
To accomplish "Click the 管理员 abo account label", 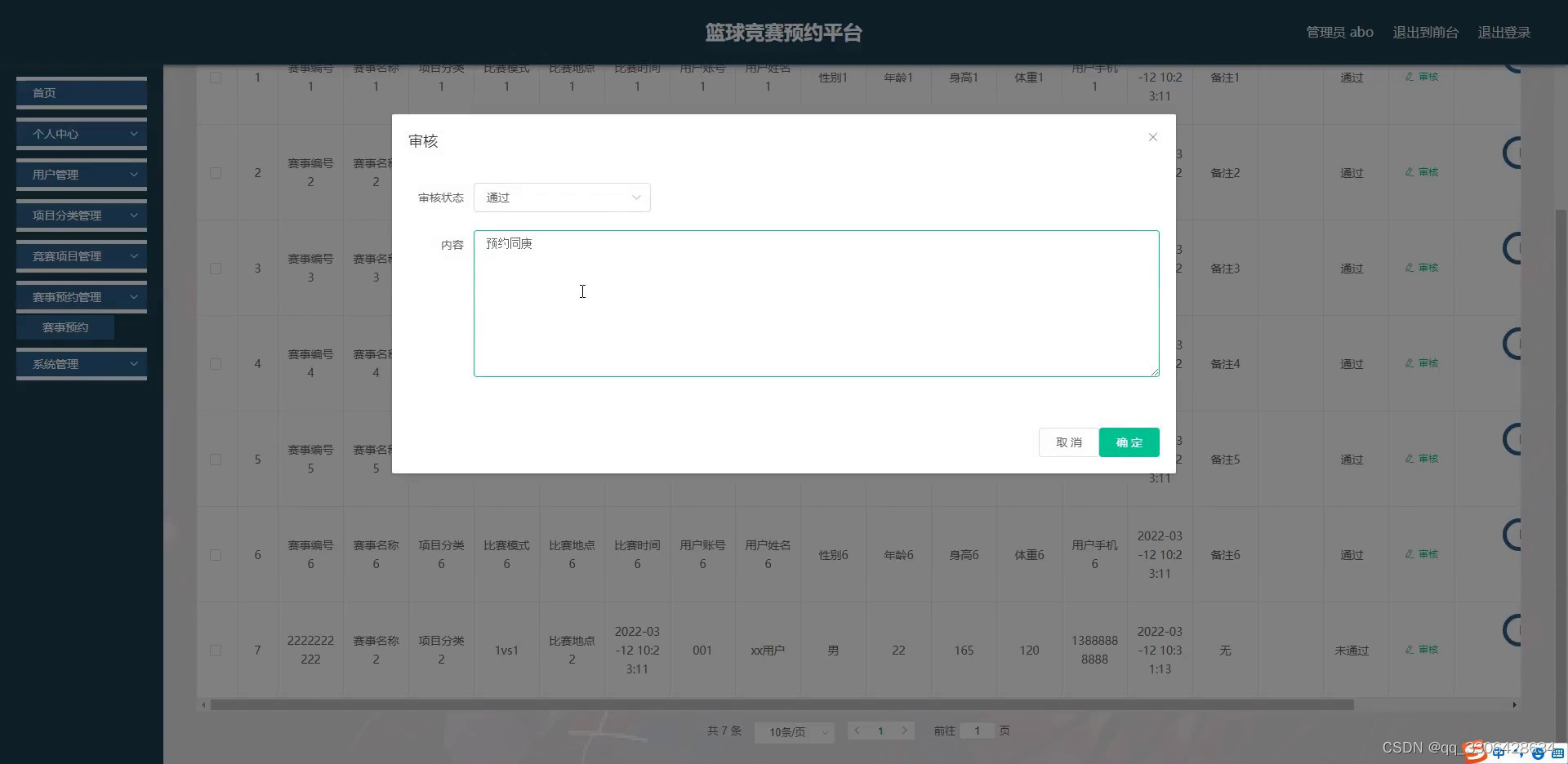I will (x=1339, y=33).
